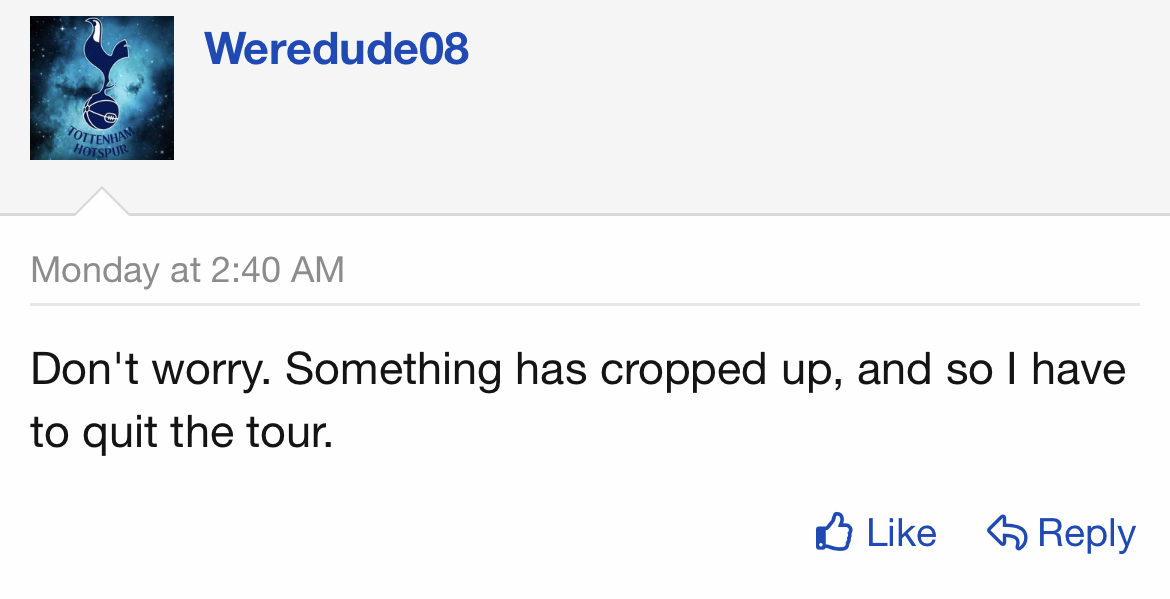Click the thumbs-up Like icon
Screen dimensions: 1170x599
834,532
